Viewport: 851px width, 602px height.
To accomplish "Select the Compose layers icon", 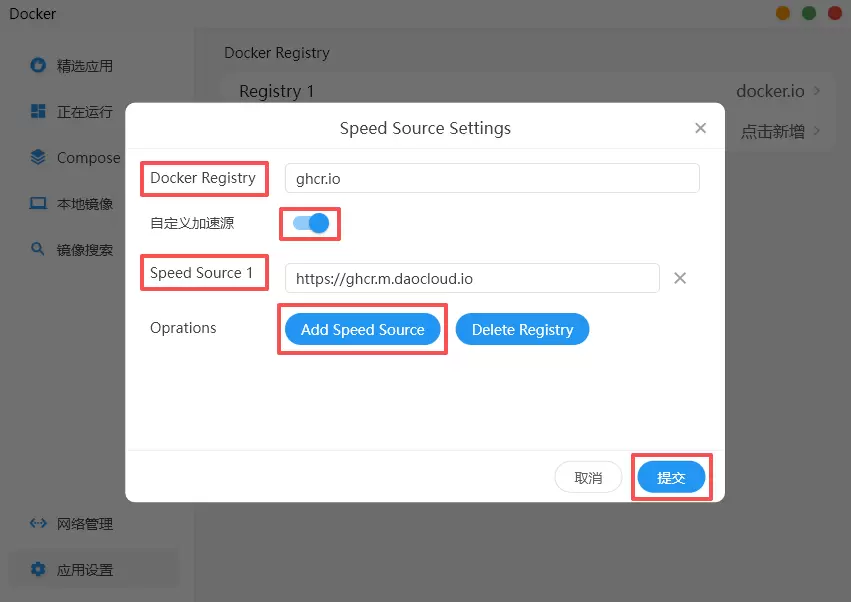I will pos(38,158).
